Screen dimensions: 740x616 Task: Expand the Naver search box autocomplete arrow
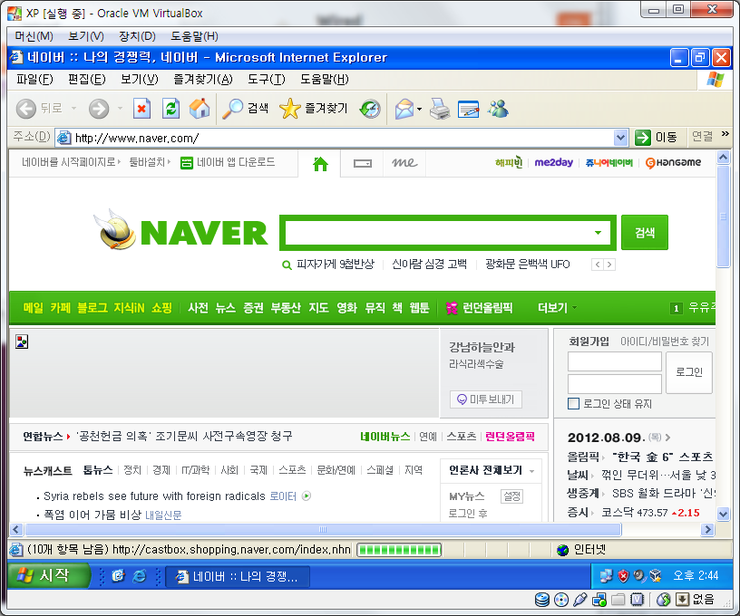tap(598, 233)
